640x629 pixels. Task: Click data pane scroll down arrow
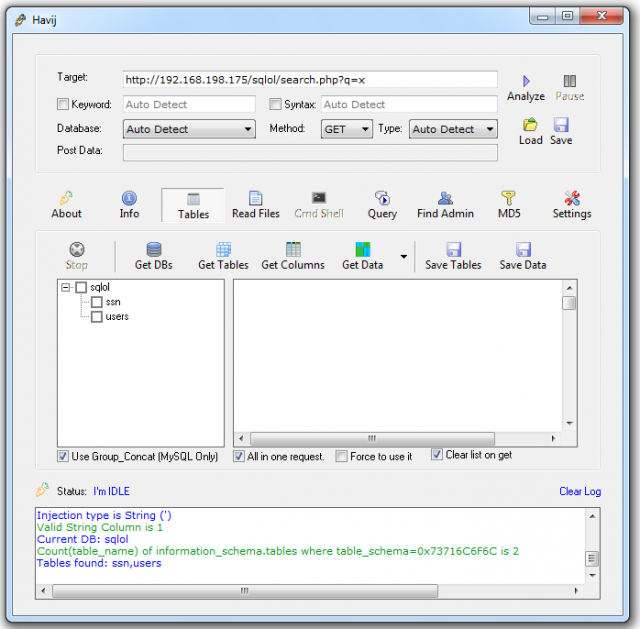[x=569, y=423]
